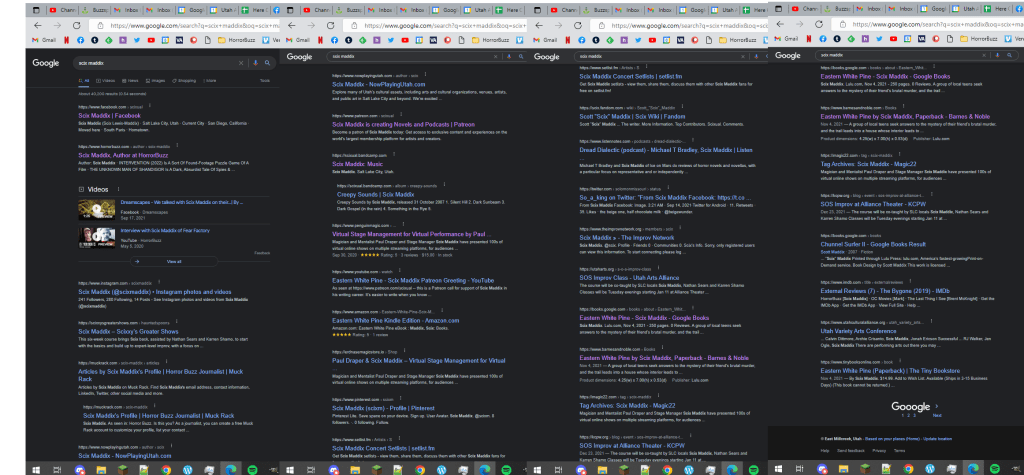1024x475 pixels.
Task: Open Netflix bookmark in leftmost browser window
Action: (x=68, y=40)
